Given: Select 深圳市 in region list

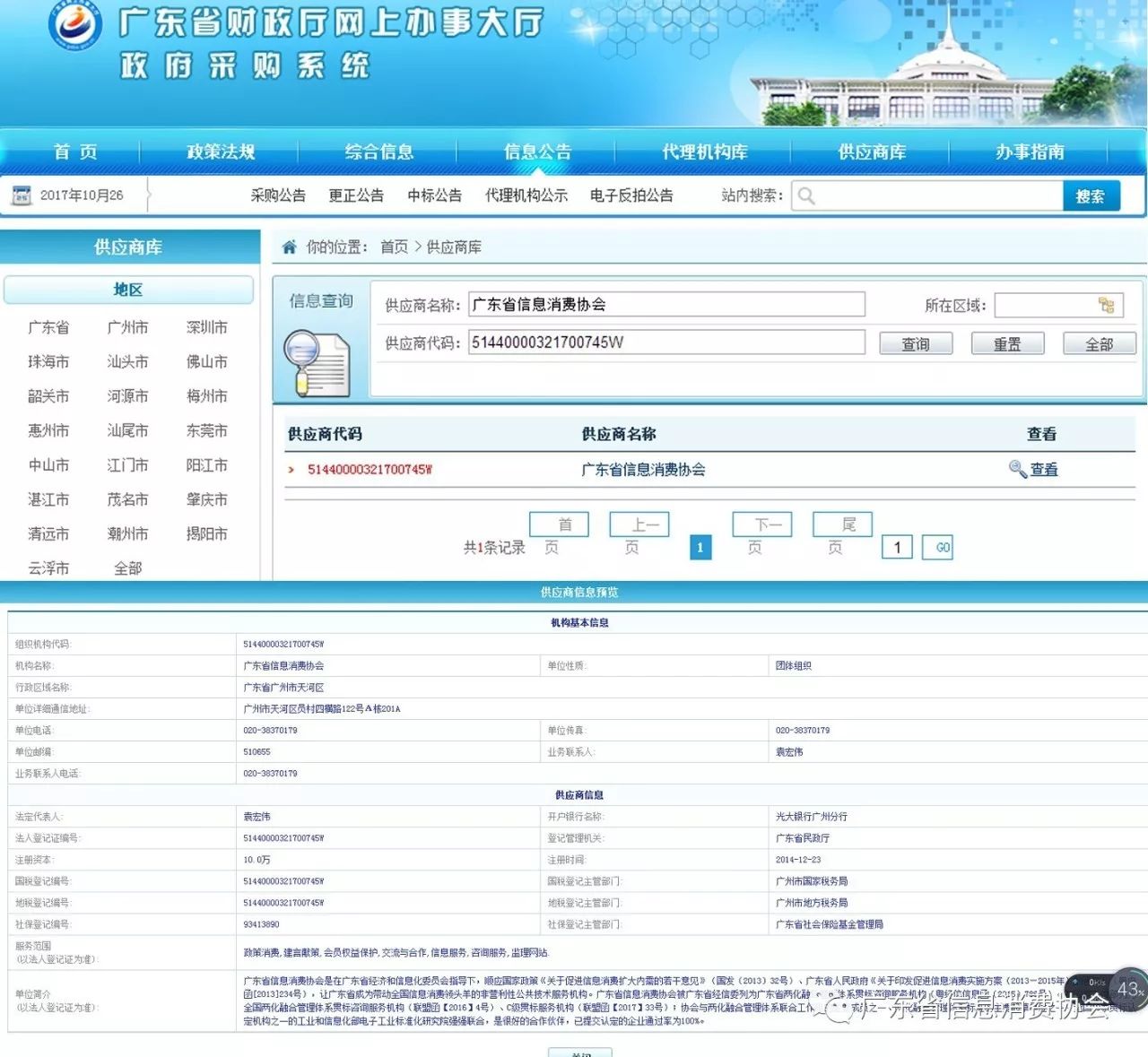Looking at the screenshot, I should (207, 328).
